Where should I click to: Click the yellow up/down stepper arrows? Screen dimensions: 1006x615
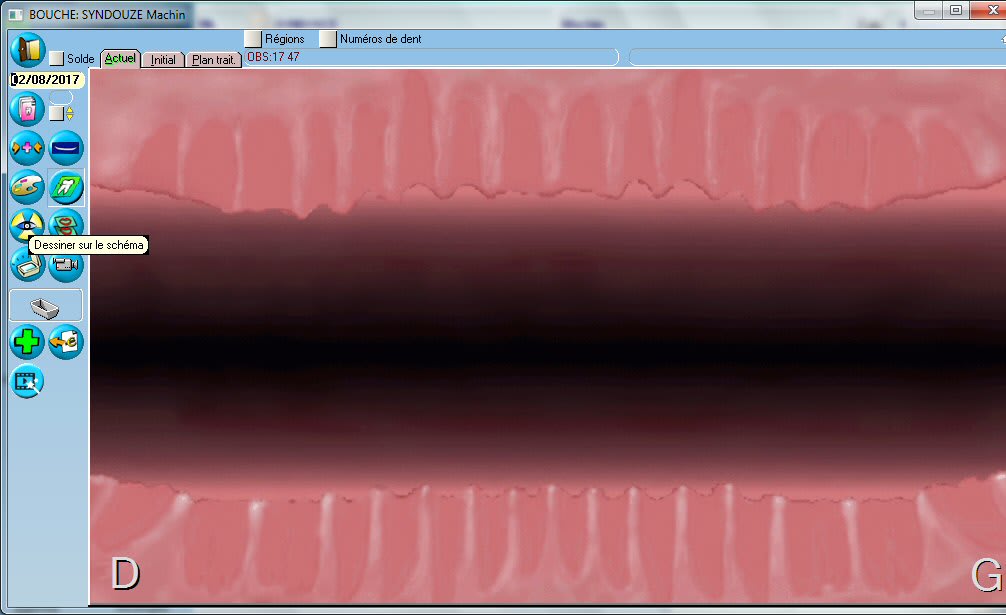pyautogui.click(x=69, y=113)
